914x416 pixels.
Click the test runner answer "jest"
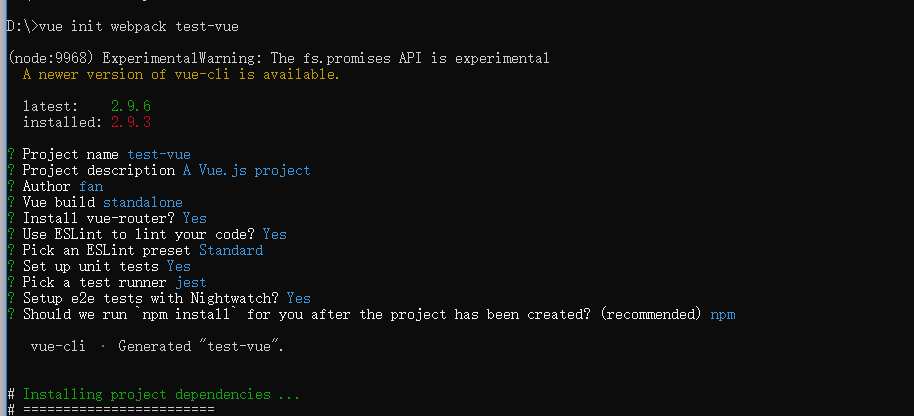click(x=191, y=282)
